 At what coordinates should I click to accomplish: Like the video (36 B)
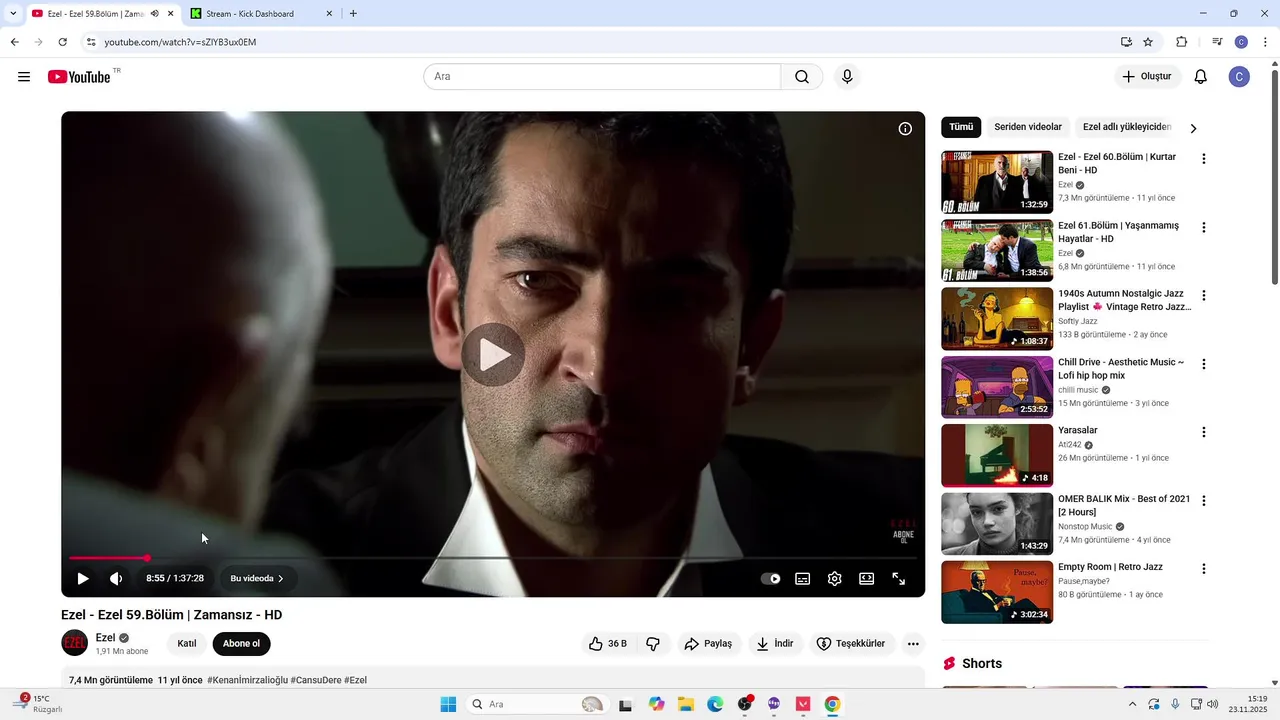[608, 644]
